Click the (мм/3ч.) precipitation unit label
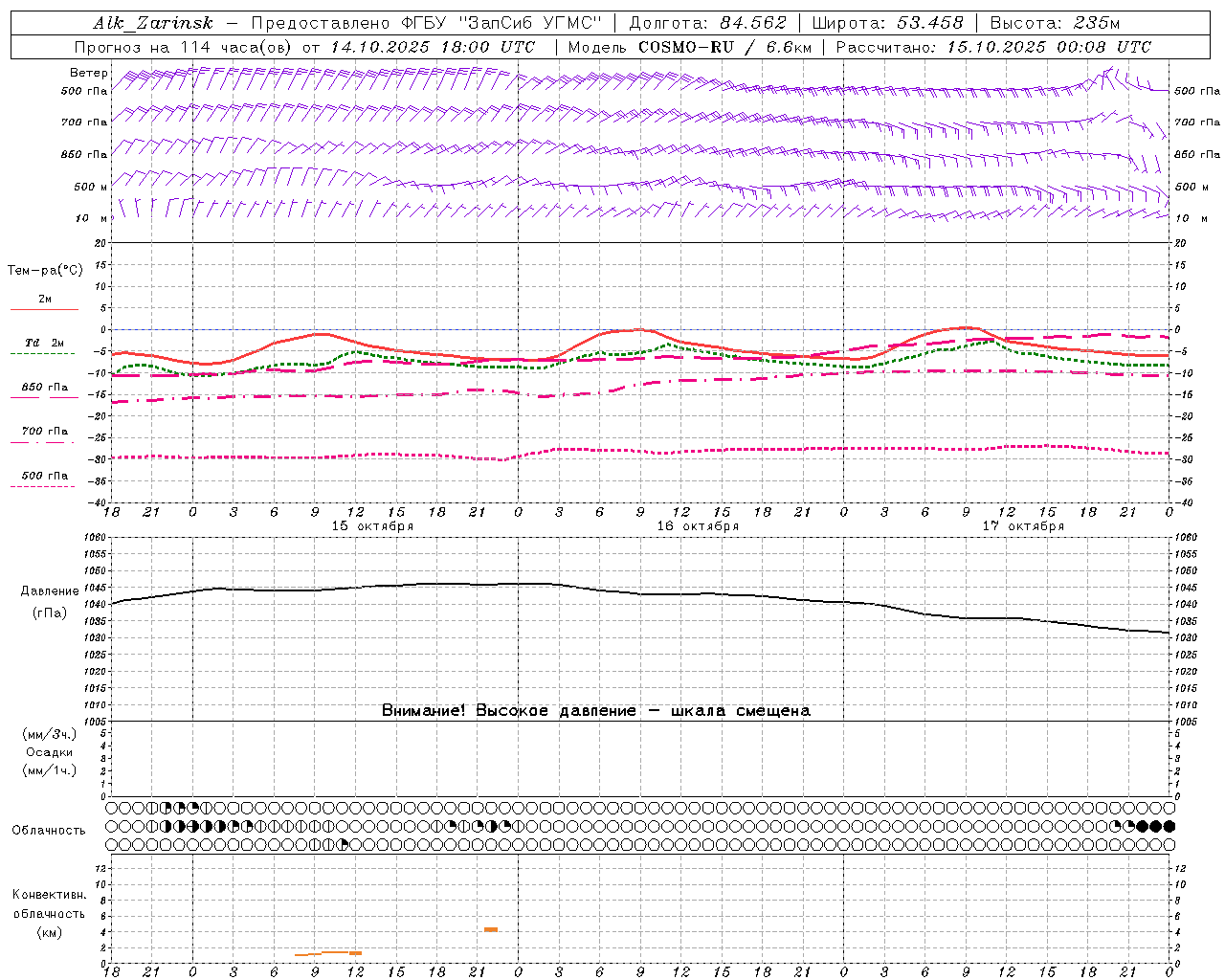Viewport: 1225px width, 980px height. tap(50, 734)
